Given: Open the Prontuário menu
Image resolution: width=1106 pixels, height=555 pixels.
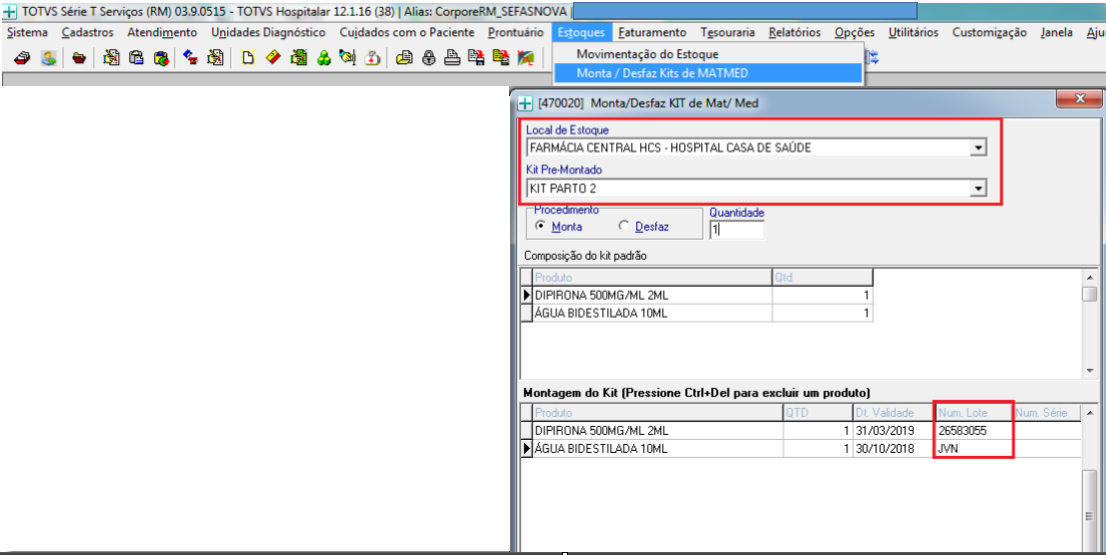Looking at the screenshot, I should (x=516, y=32).
